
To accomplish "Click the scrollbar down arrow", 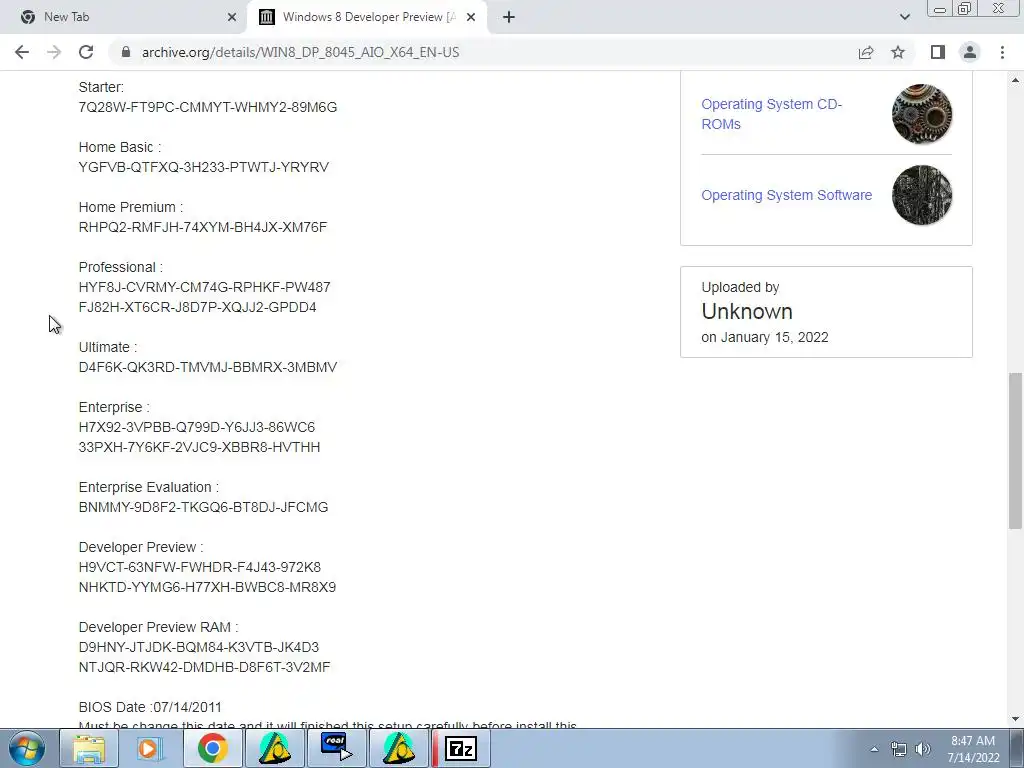I will pos(1016,719).
